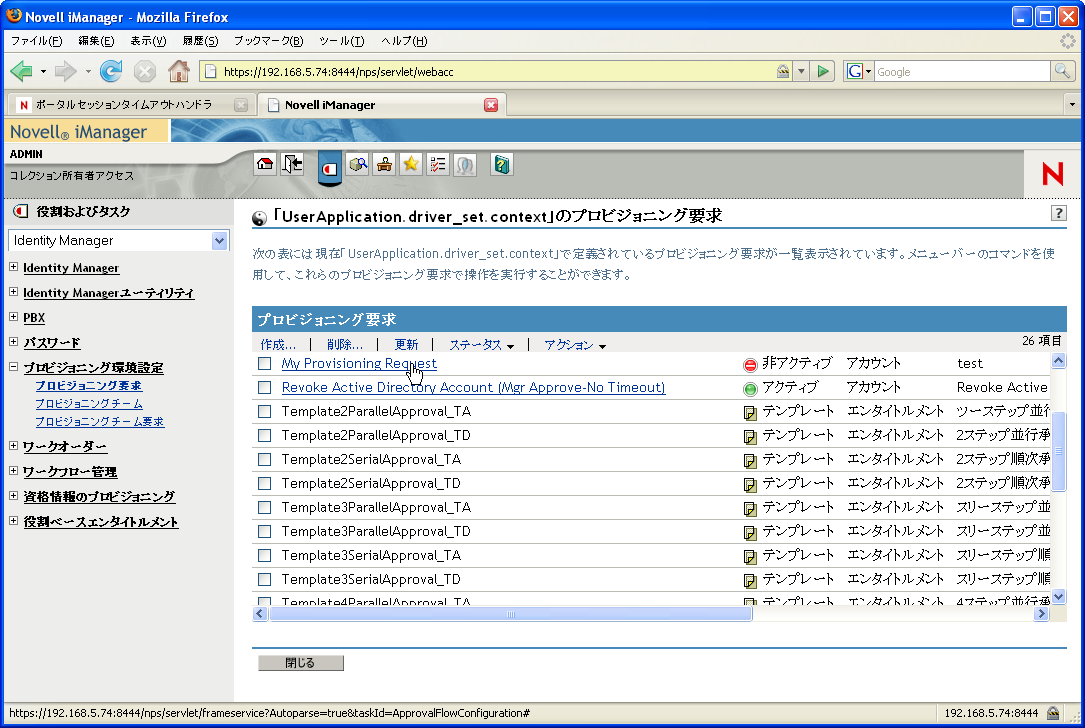Expand the ワークオーダー tree node
The height and width of the screenshot is (728, 1085).
pyautogui.click(x=13, y=445)
